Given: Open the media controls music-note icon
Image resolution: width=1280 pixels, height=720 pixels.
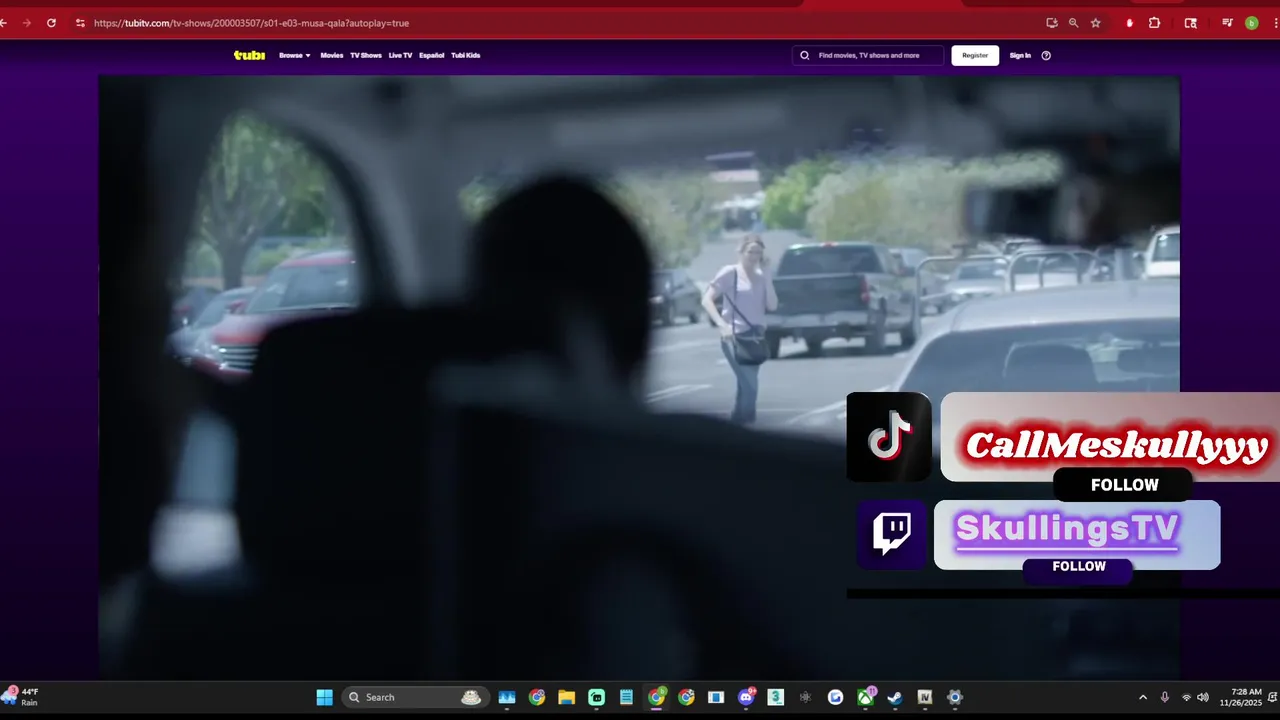Looking at the screenshot, I should [1227, 23].
